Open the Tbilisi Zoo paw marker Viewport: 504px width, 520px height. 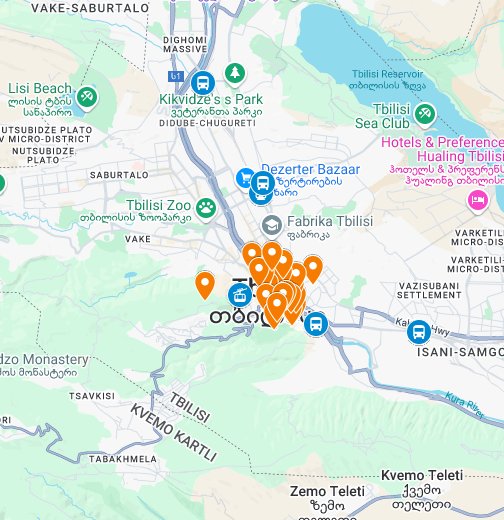click(206, 208)
